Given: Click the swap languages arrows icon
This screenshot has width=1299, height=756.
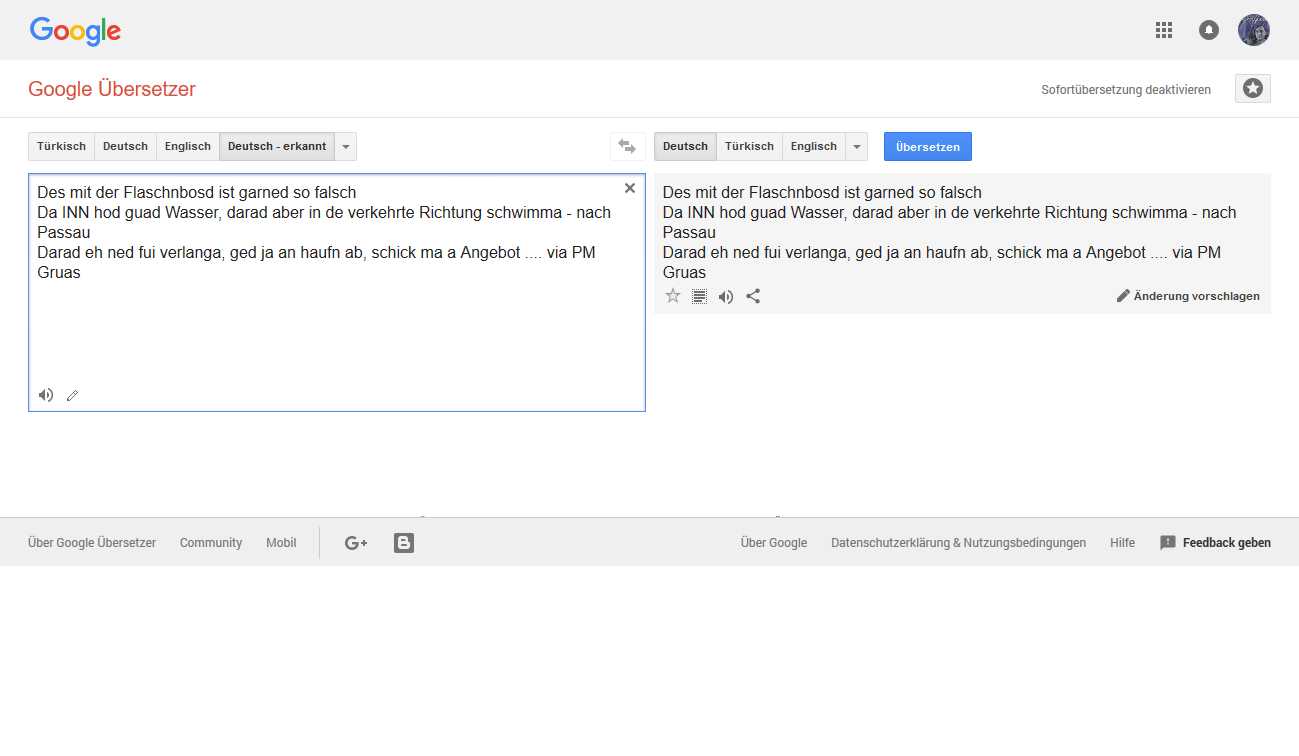Looking at the screenshot, I should (x=627, y=146).
